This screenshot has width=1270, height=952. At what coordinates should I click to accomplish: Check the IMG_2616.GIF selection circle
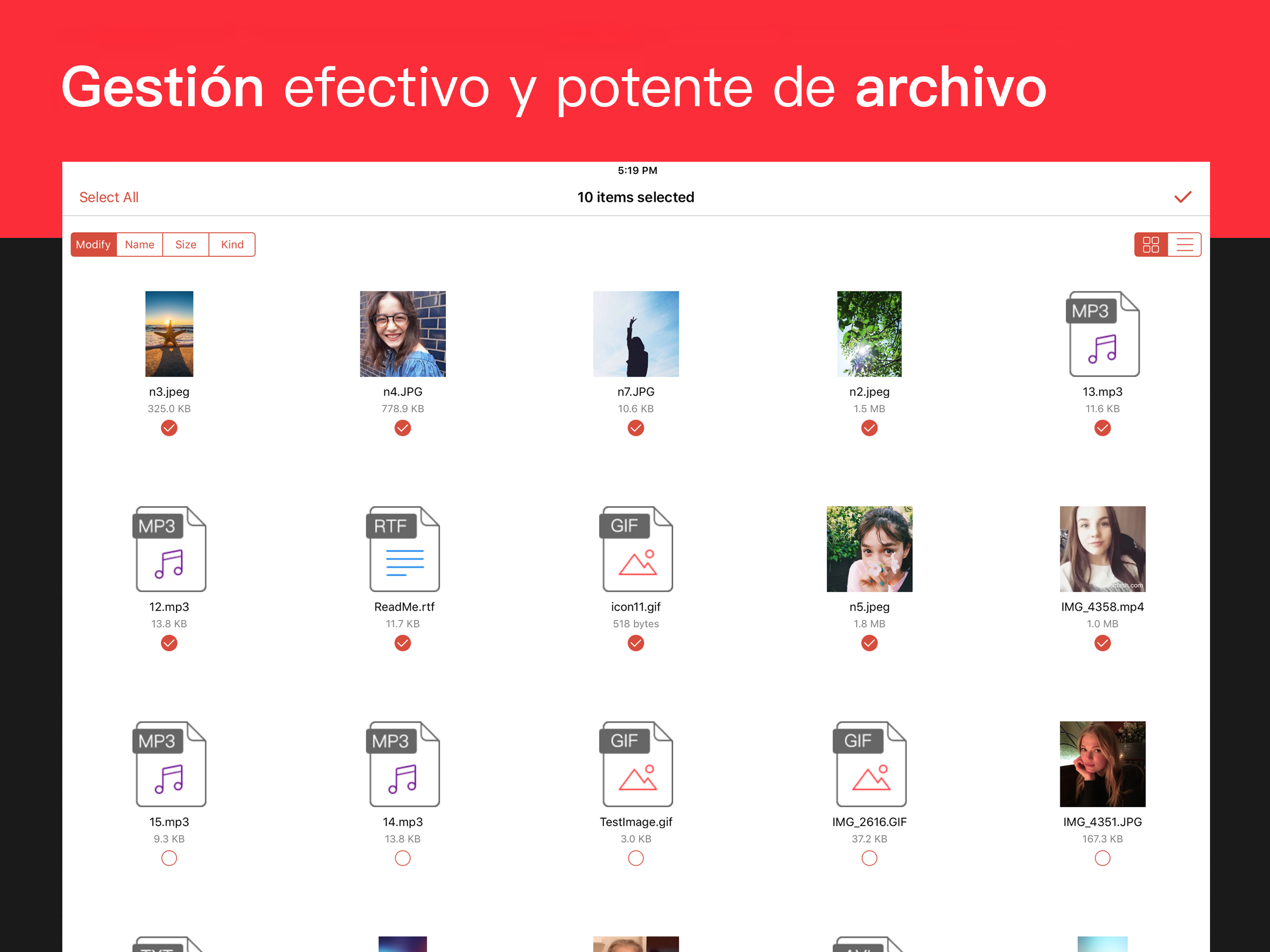click(870, 858)
